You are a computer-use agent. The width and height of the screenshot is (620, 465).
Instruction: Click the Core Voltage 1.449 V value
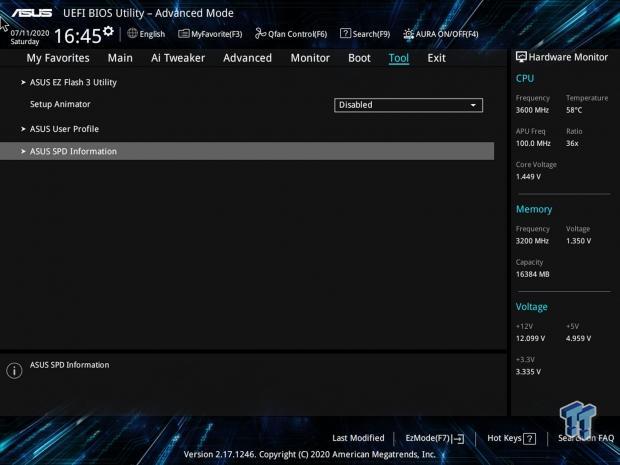point(528,177)
